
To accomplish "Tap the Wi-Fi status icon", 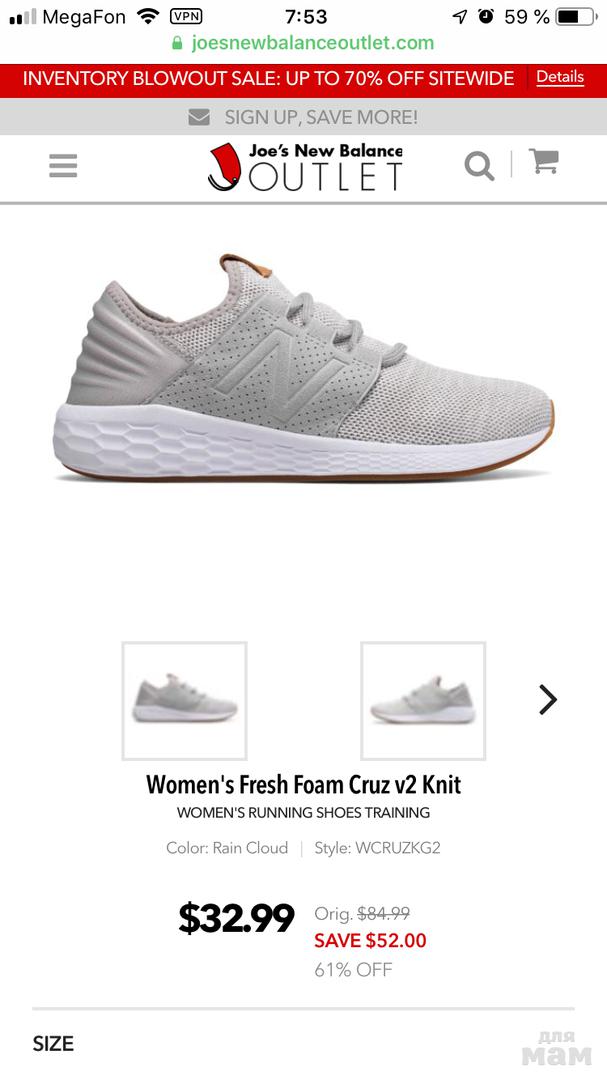I will [147, 16].
